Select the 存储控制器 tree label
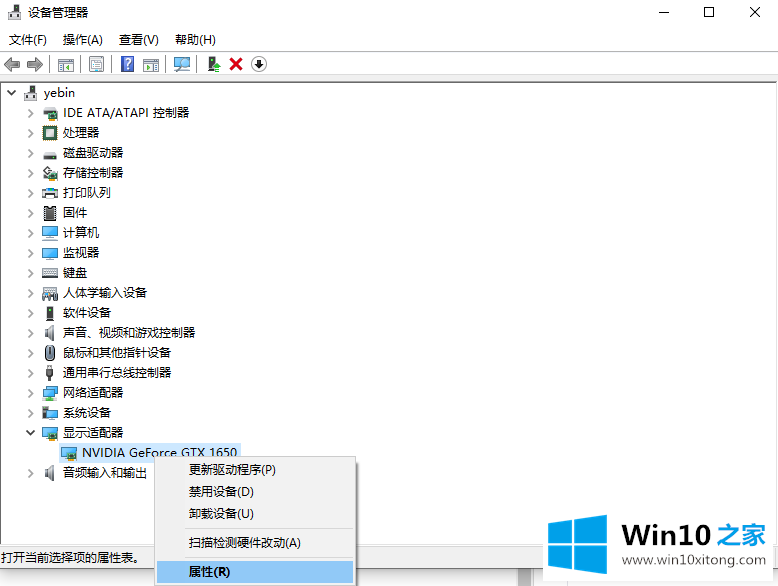The width and height of the screenshot is (778, 586). click(93, 173)
